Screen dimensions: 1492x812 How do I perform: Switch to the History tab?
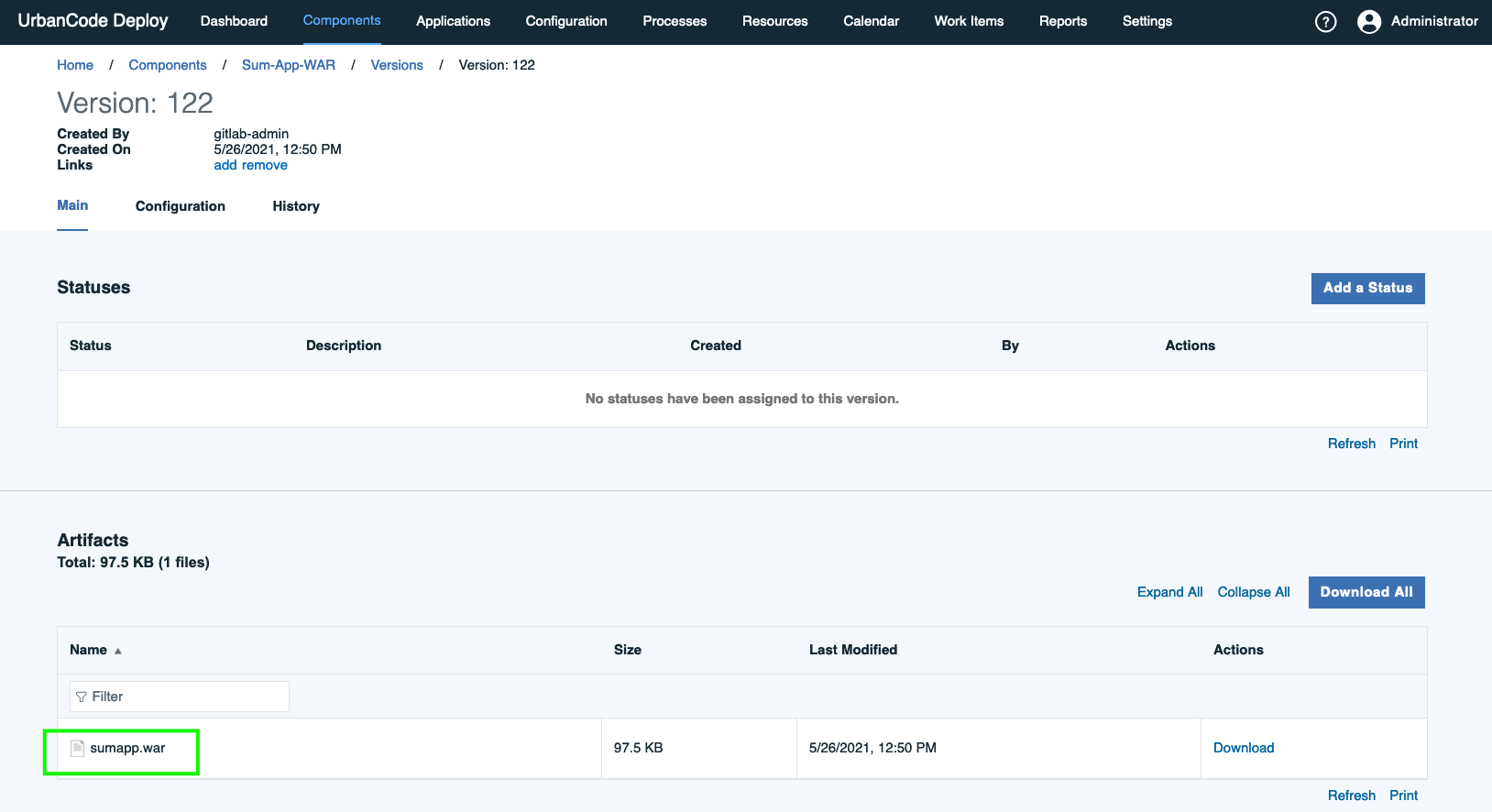(296, 206)
